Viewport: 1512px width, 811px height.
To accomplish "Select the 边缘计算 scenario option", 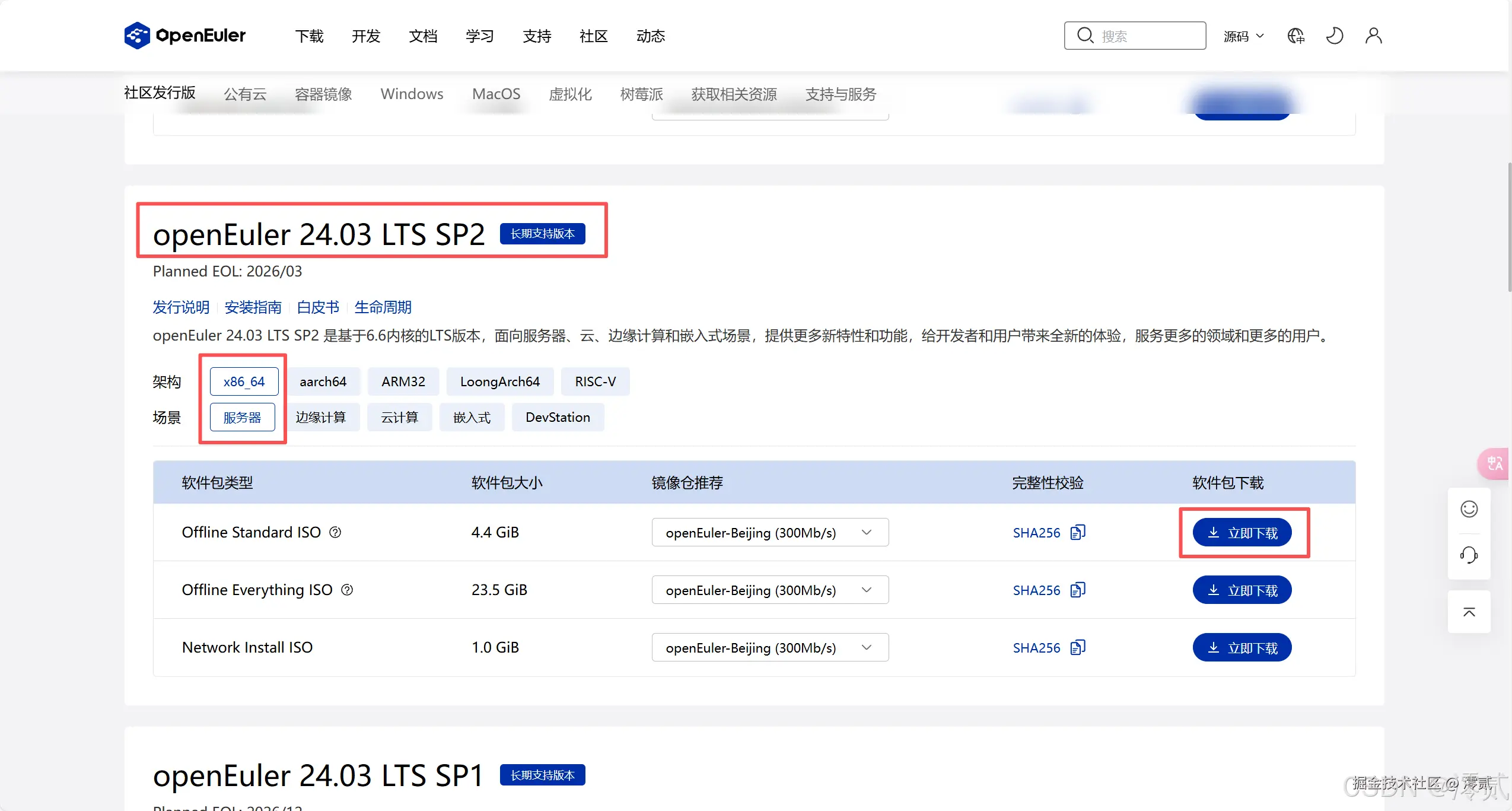I will (x=320, y=417).
